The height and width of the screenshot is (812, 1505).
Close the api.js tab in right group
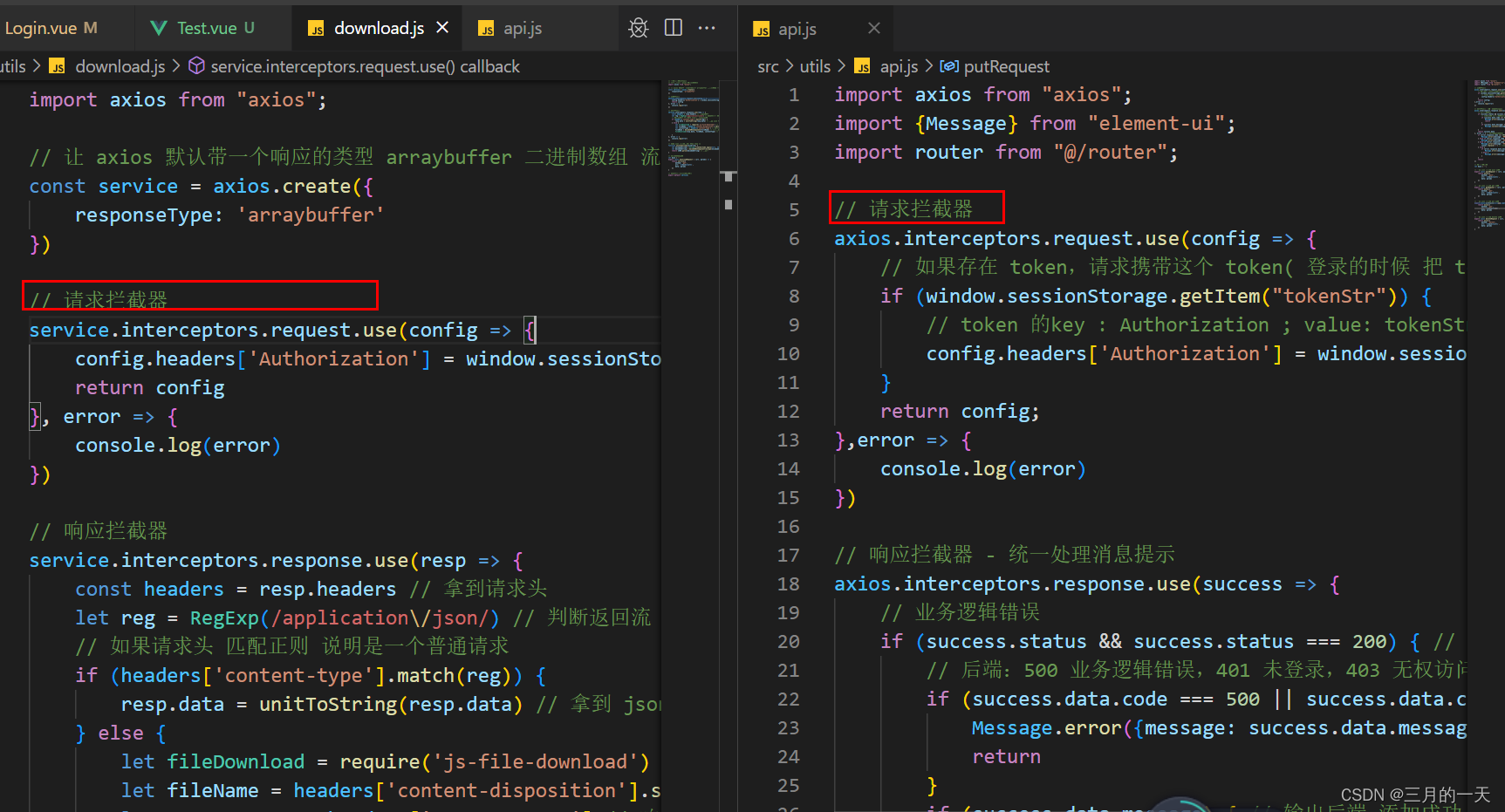point(874,29)
